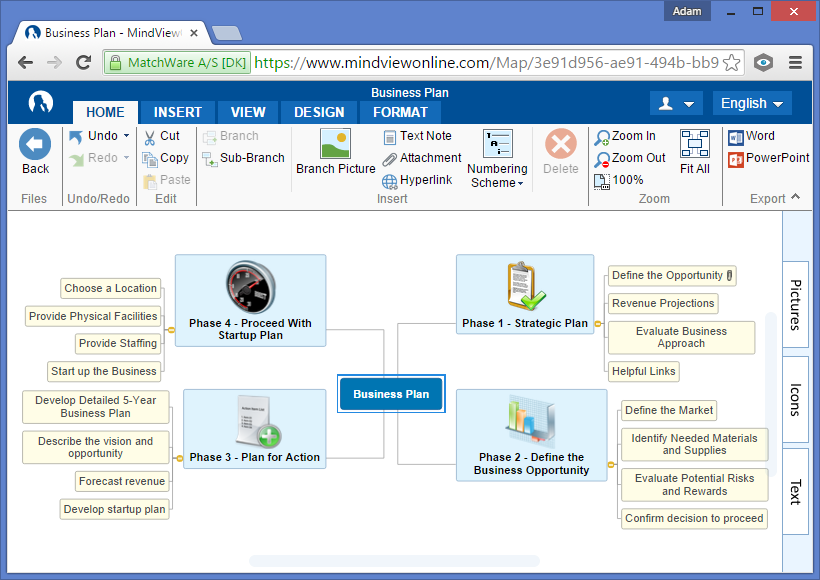Switch to the DESIGN ribbon tab

319,112
